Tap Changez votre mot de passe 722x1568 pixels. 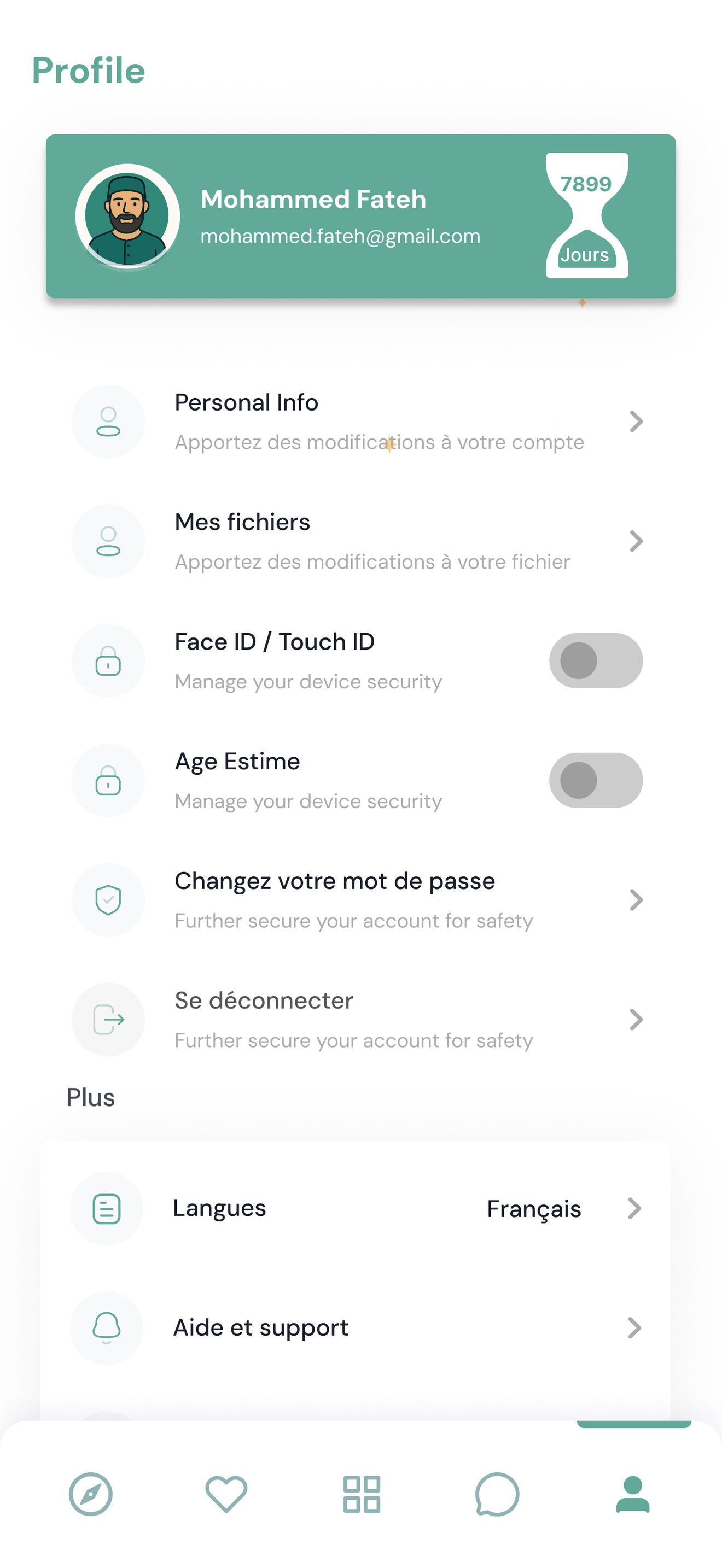tap(335, 881)
